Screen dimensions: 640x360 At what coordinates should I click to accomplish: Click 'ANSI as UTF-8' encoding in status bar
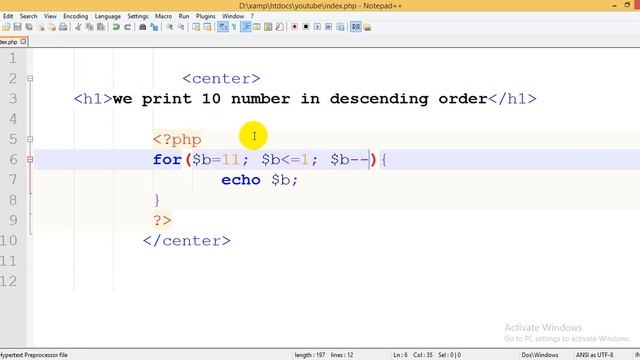click(x=594, y=355)
